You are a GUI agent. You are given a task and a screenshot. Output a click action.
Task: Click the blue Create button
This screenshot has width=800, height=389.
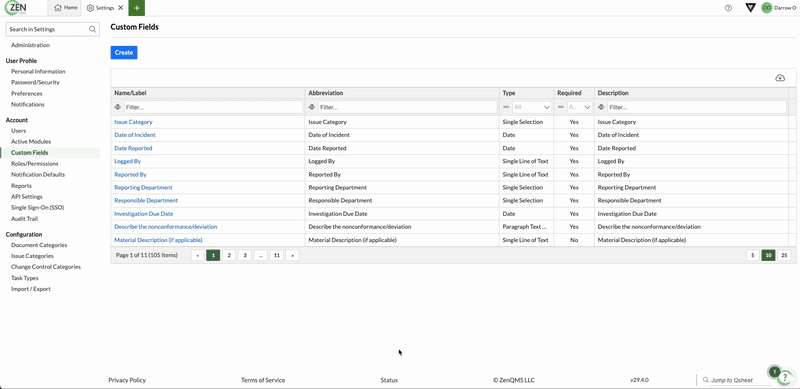click(x=124, y=53)
